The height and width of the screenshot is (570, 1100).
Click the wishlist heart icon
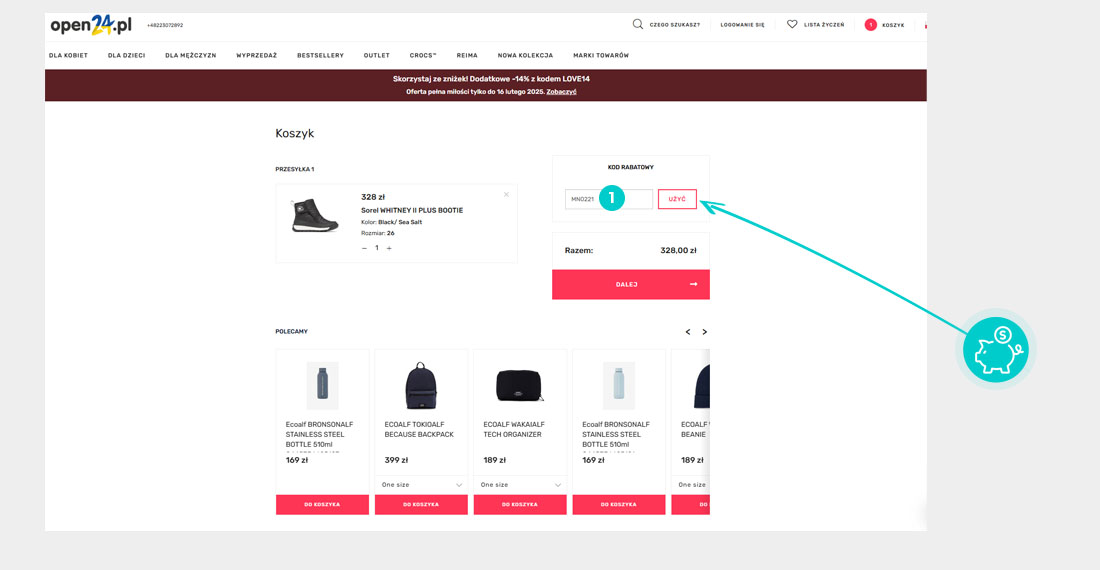tap(792, 25)
